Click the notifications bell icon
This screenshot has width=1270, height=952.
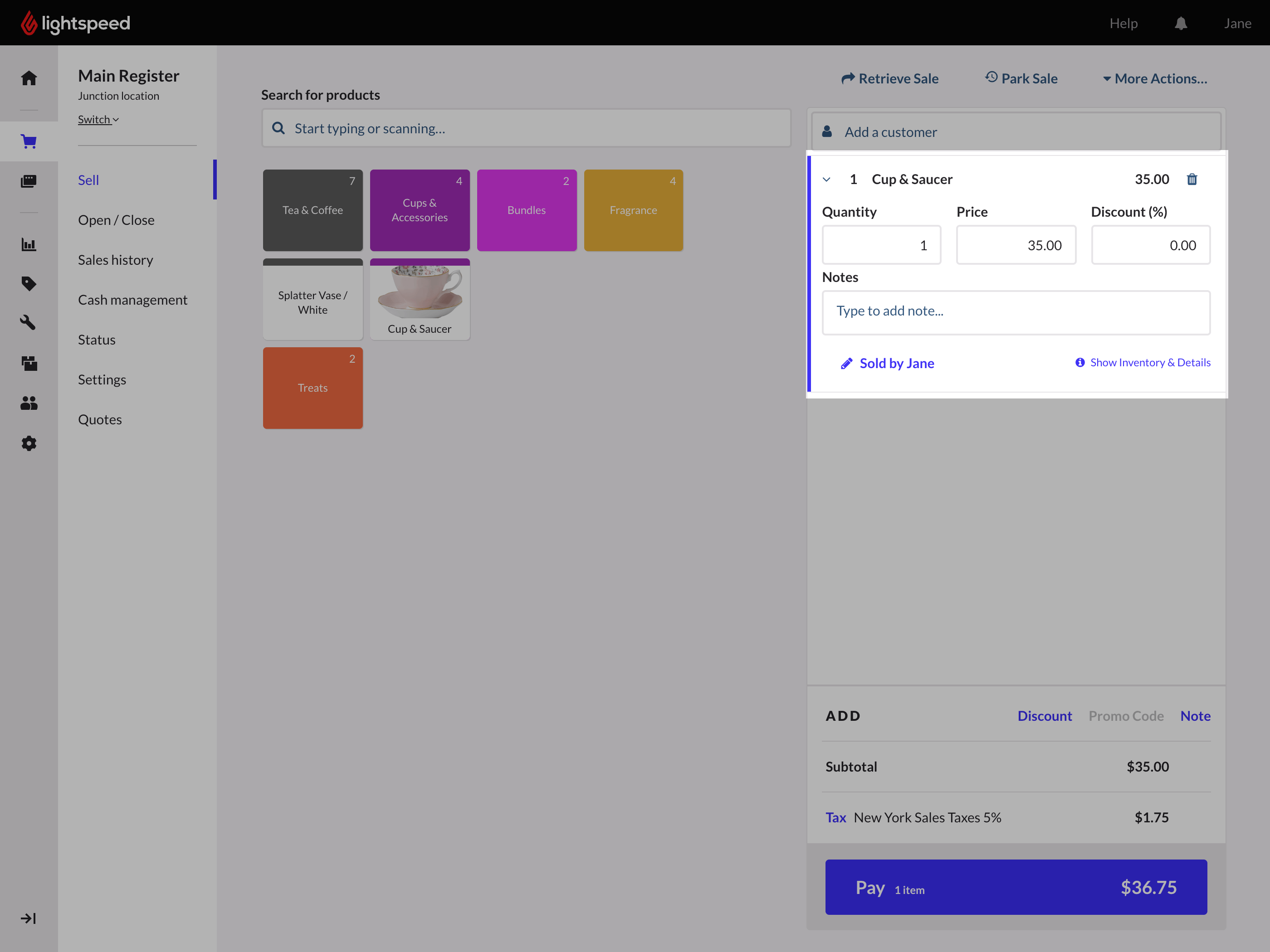1181,24
